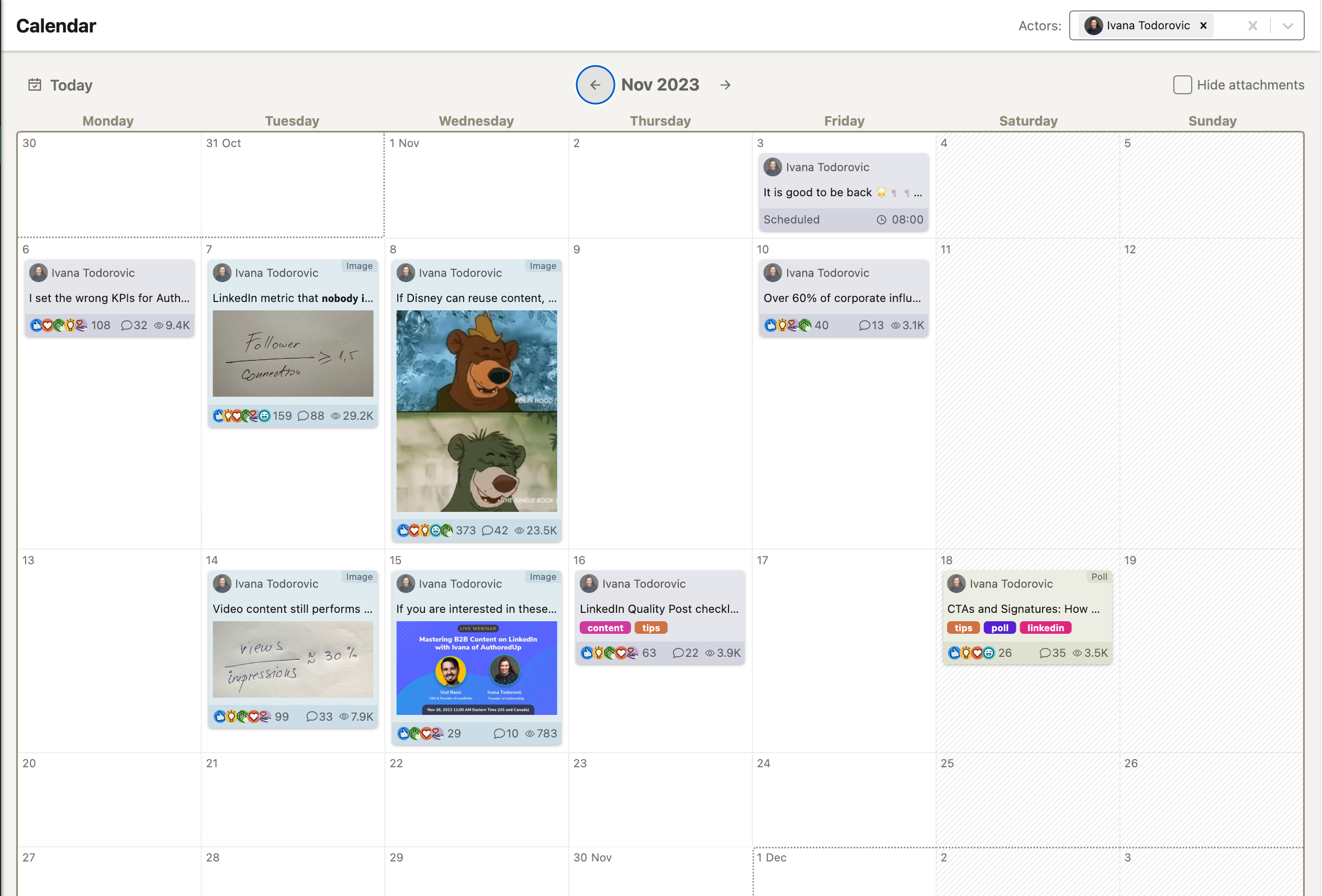Click comments icon showing 42
The image size is (1322, 896).
[487, 530]
